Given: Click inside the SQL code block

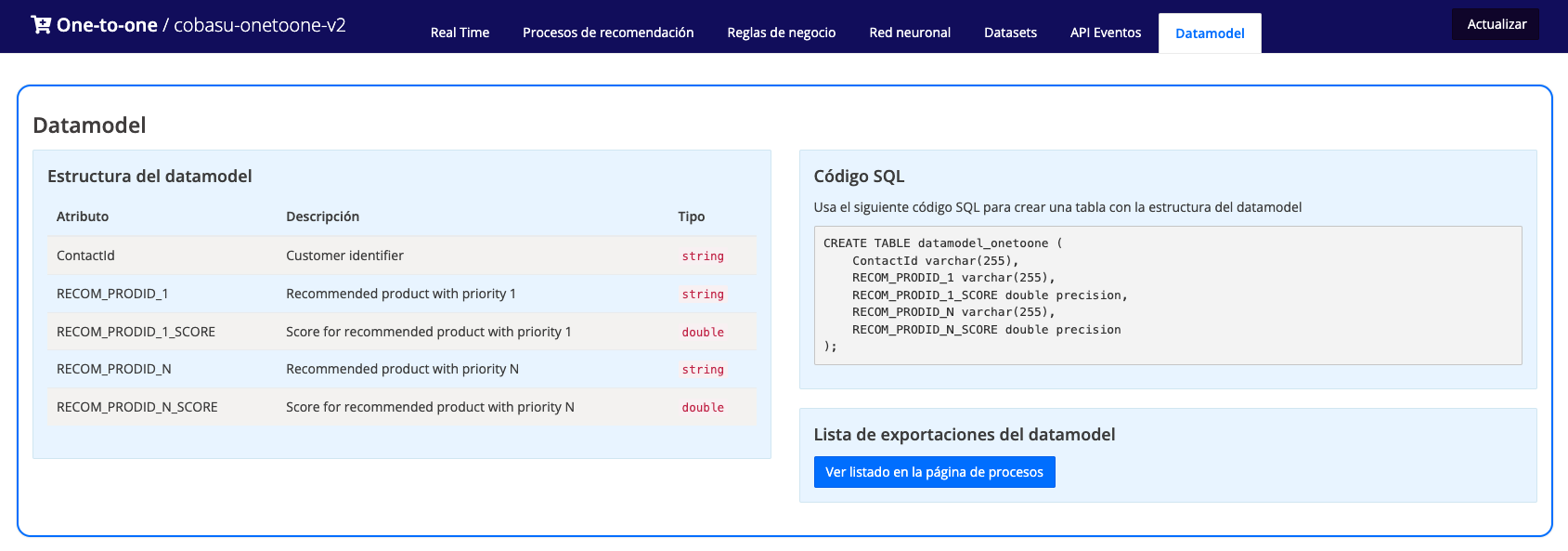Looking at the screenshot, I should pos(1167,295).
